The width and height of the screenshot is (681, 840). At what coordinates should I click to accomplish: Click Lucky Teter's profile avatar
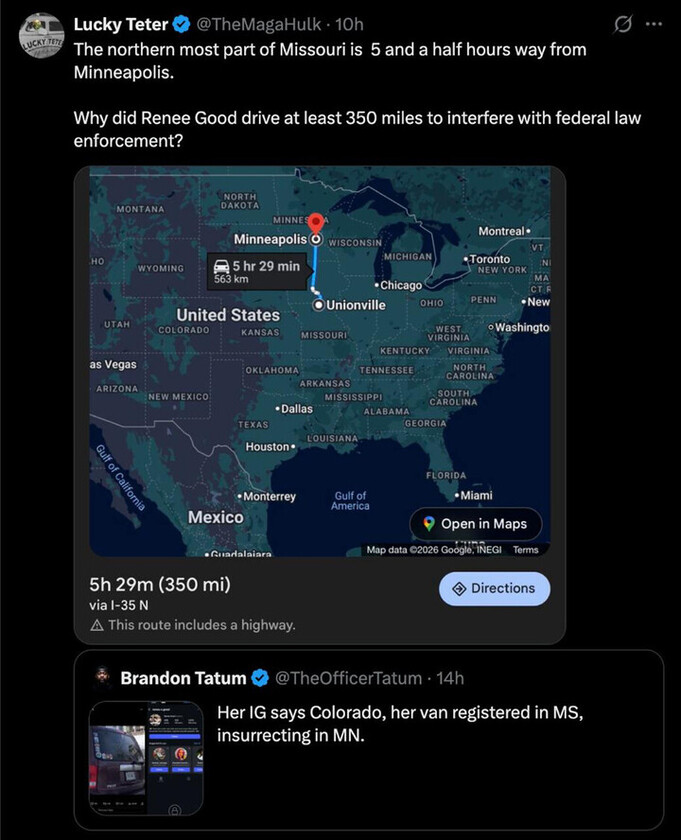(42, 36)
